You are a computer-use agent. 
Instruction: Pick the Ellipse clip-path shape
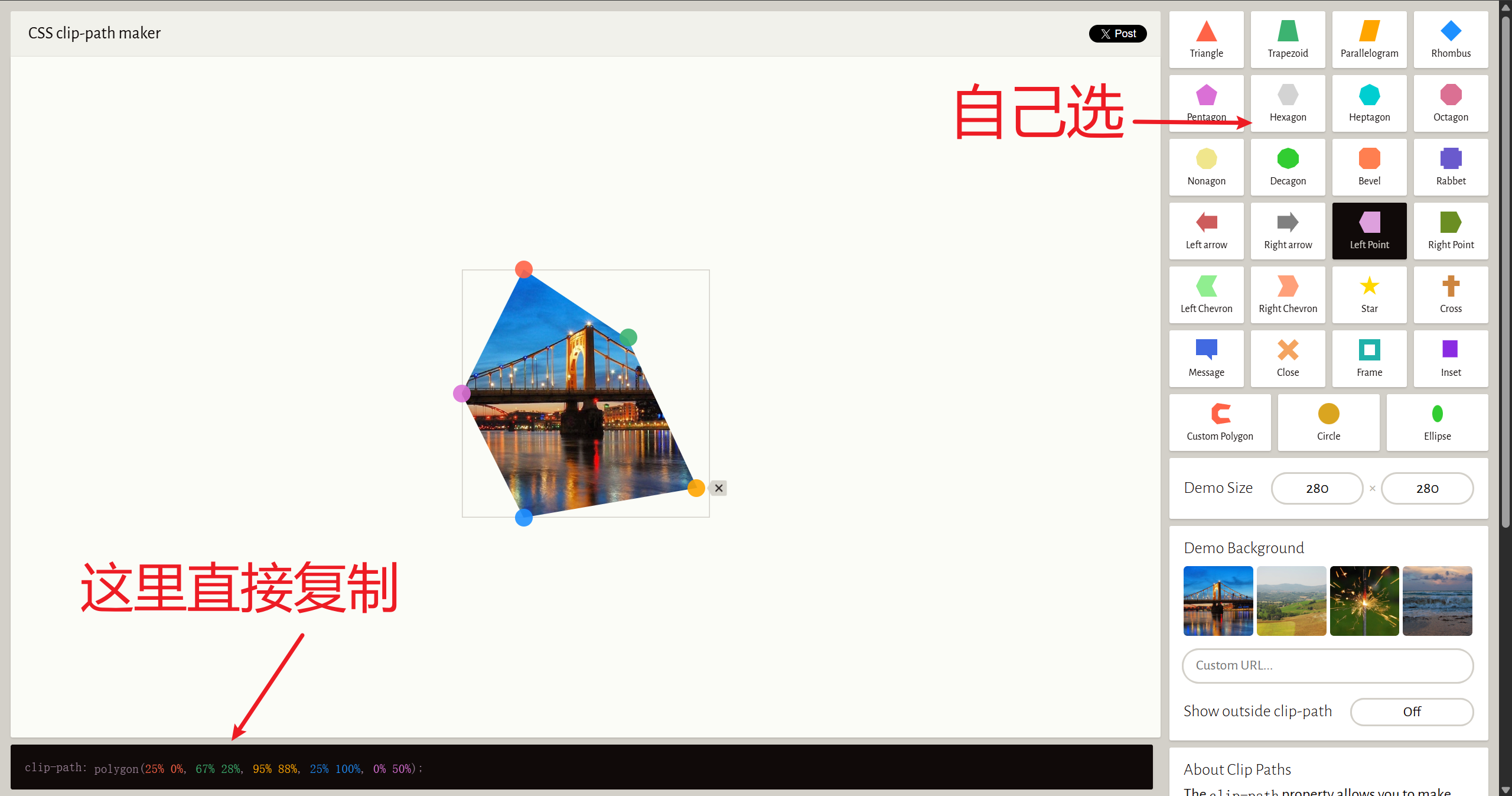point(1437,423)
